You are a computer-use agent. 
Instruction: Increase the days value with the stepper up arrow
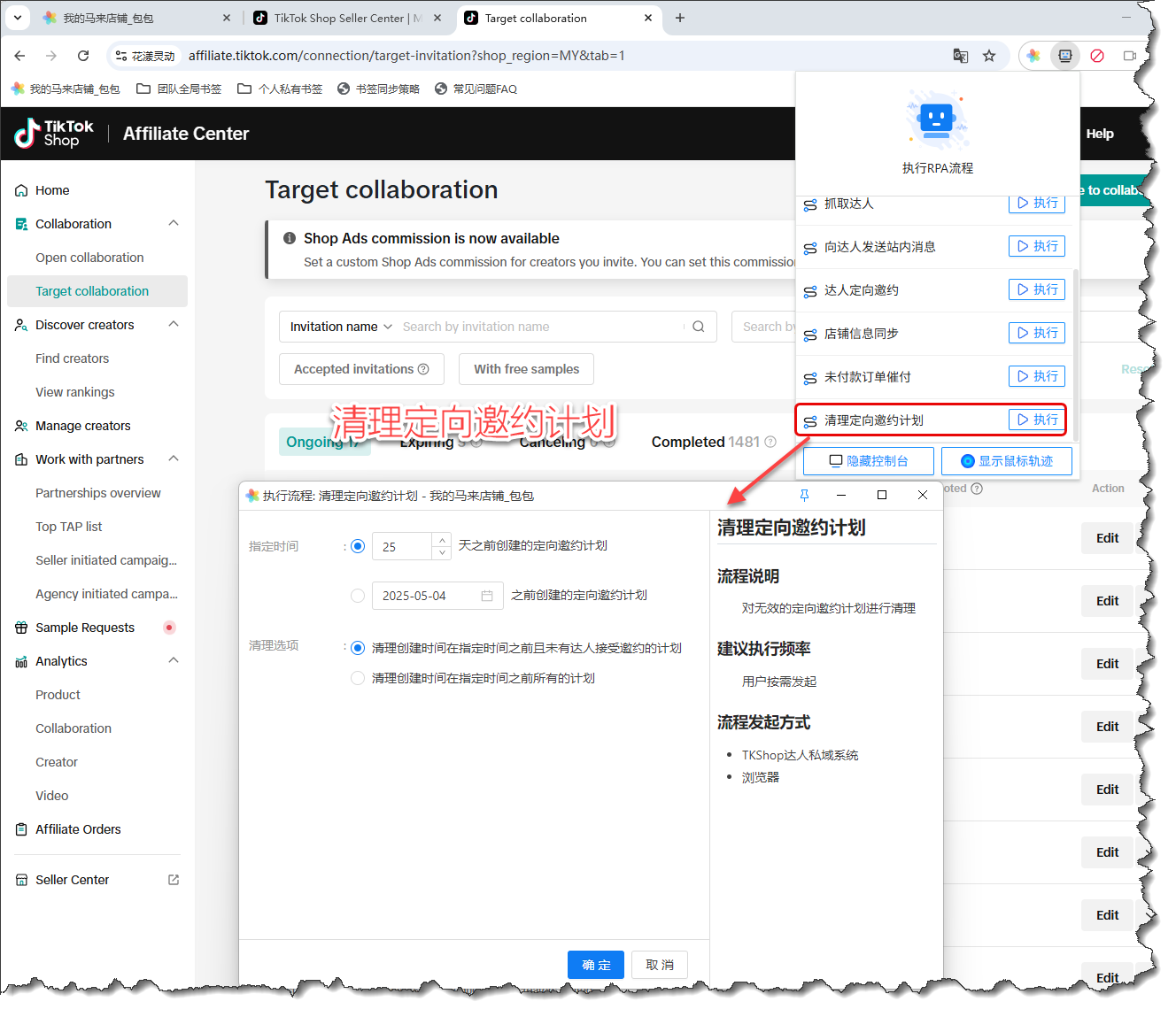coord(442,540)
